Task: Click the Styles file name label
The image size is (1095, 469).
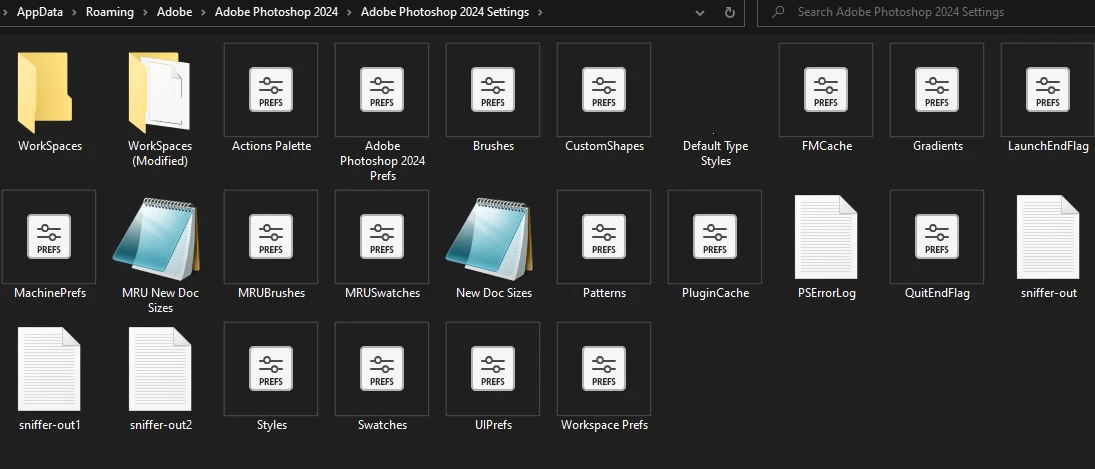Action: 272,425
